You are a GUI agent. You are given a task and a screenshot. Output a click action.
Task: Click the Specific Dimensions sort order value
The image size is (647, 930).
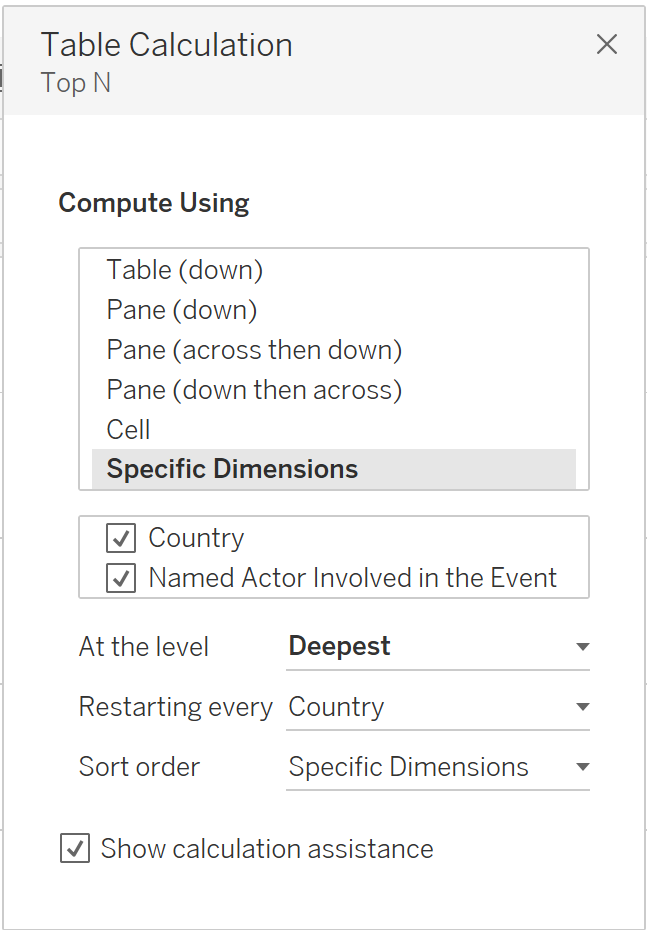(408, 767)
